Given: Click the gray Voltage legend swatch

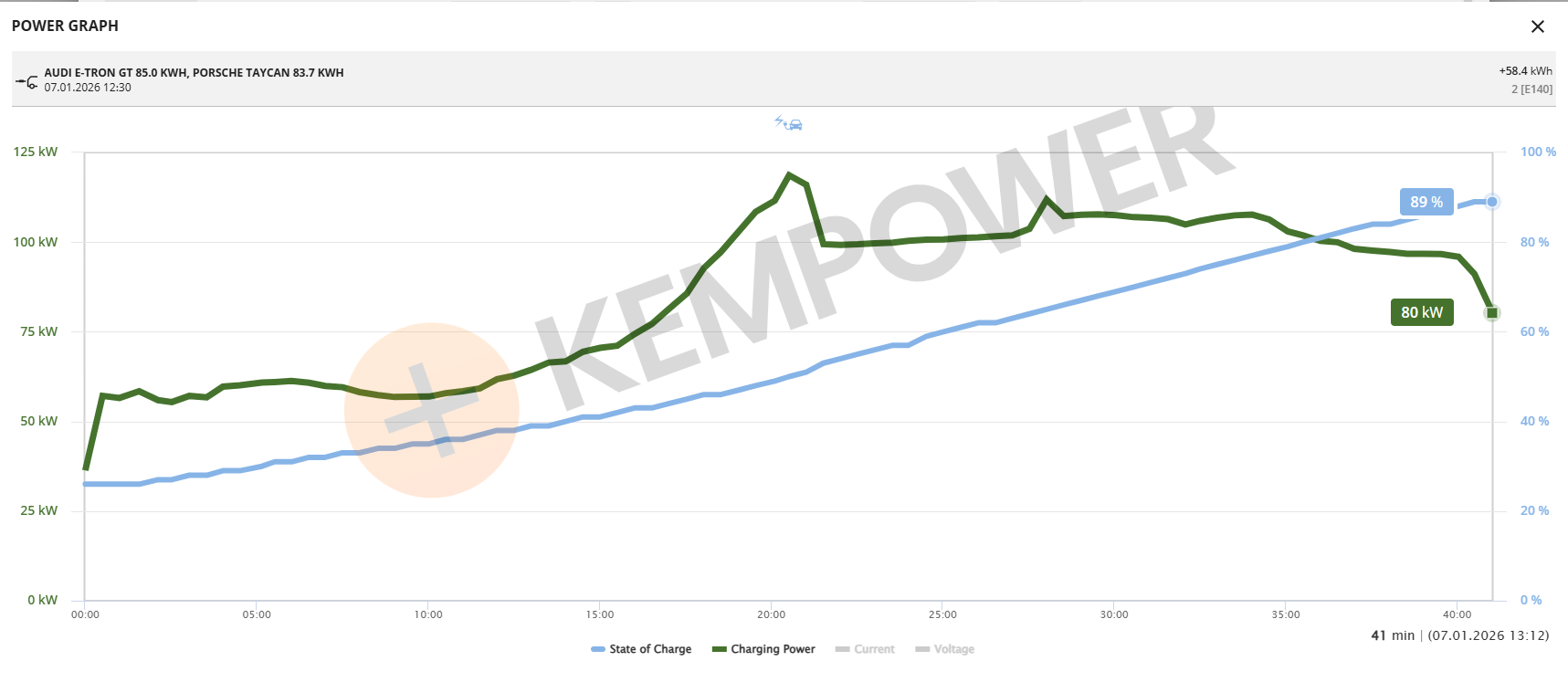Looking at the screenshot, I should point(922,649).
